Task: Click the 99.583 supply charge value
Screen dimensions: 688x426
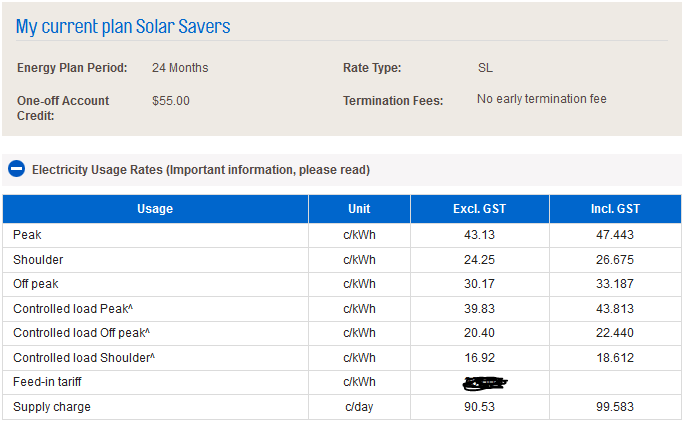Action: tap(615, 407)
